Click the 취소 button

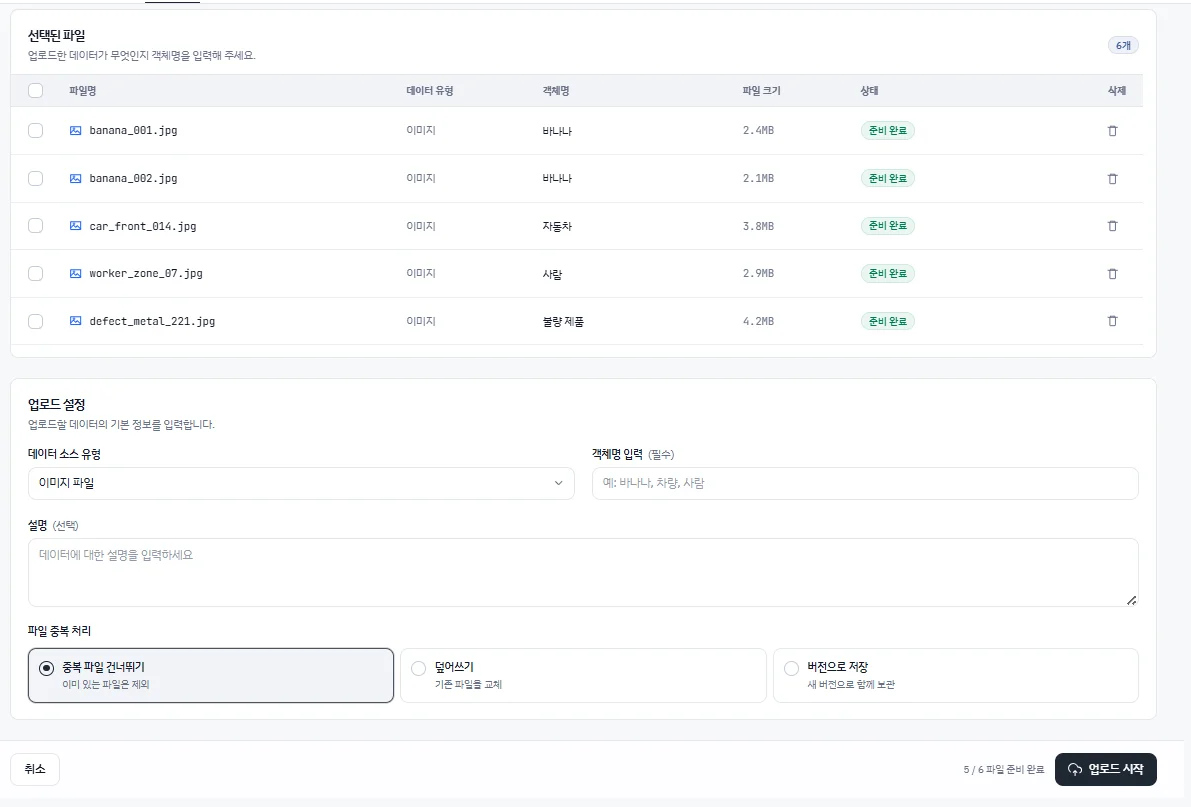click(x=35, y=769)
